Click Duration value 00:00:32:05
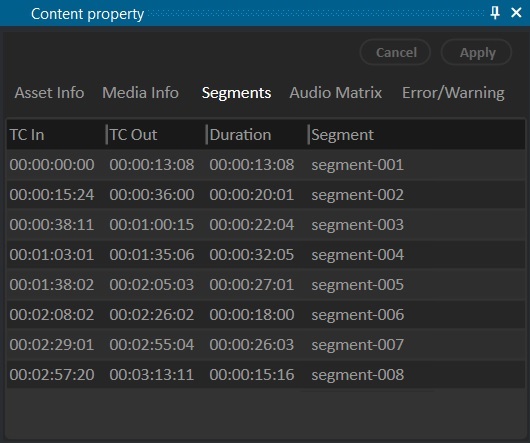The height and width of the screenshot is (443, 530). click(252, 254)
